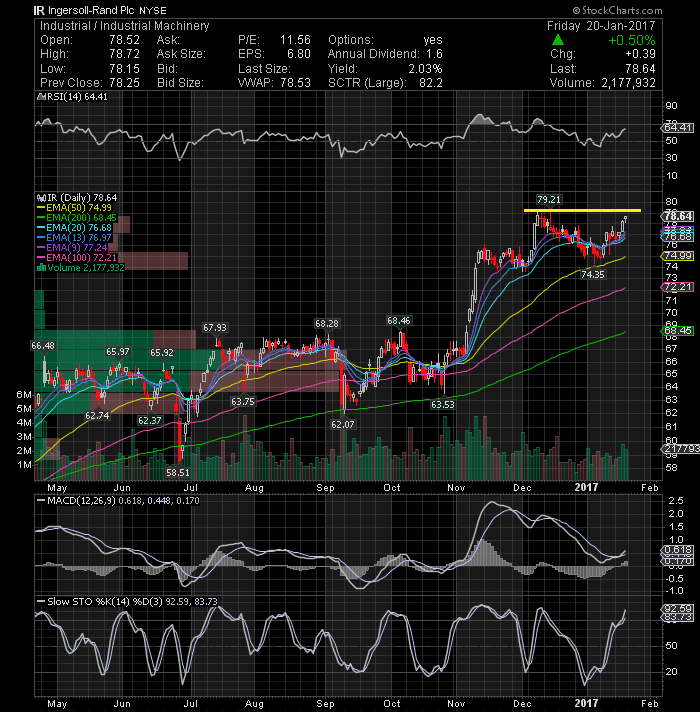Click the 0.618 tag on the MACD axis

(x=678, y=550)
